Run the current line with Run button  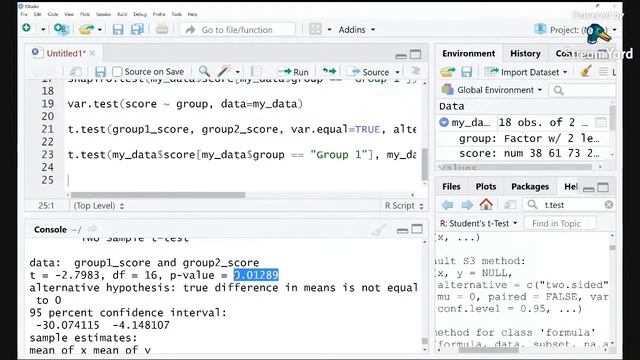click(x=293, y=72)
